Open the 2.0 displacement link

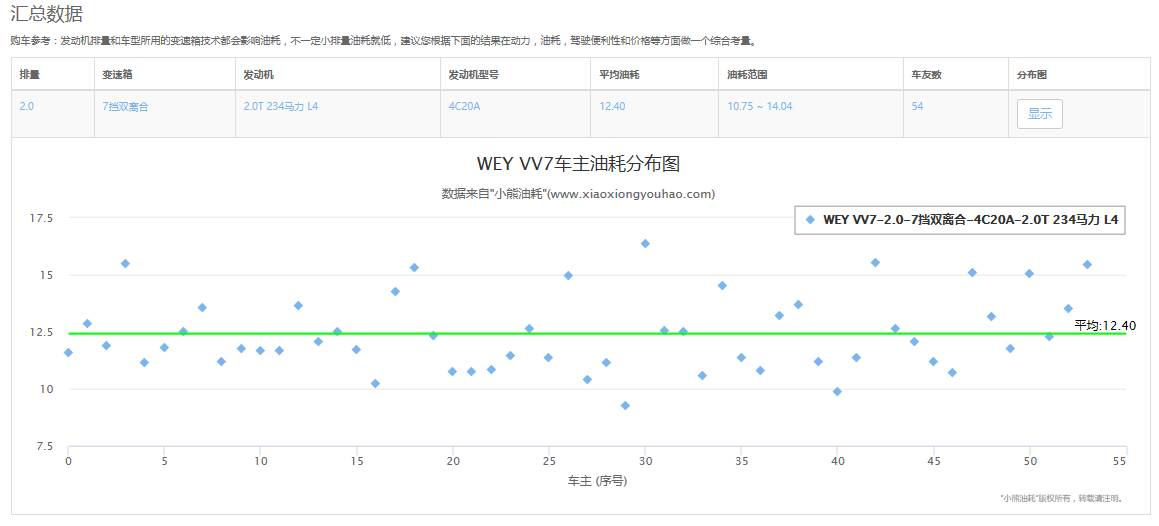pos(27,106)
